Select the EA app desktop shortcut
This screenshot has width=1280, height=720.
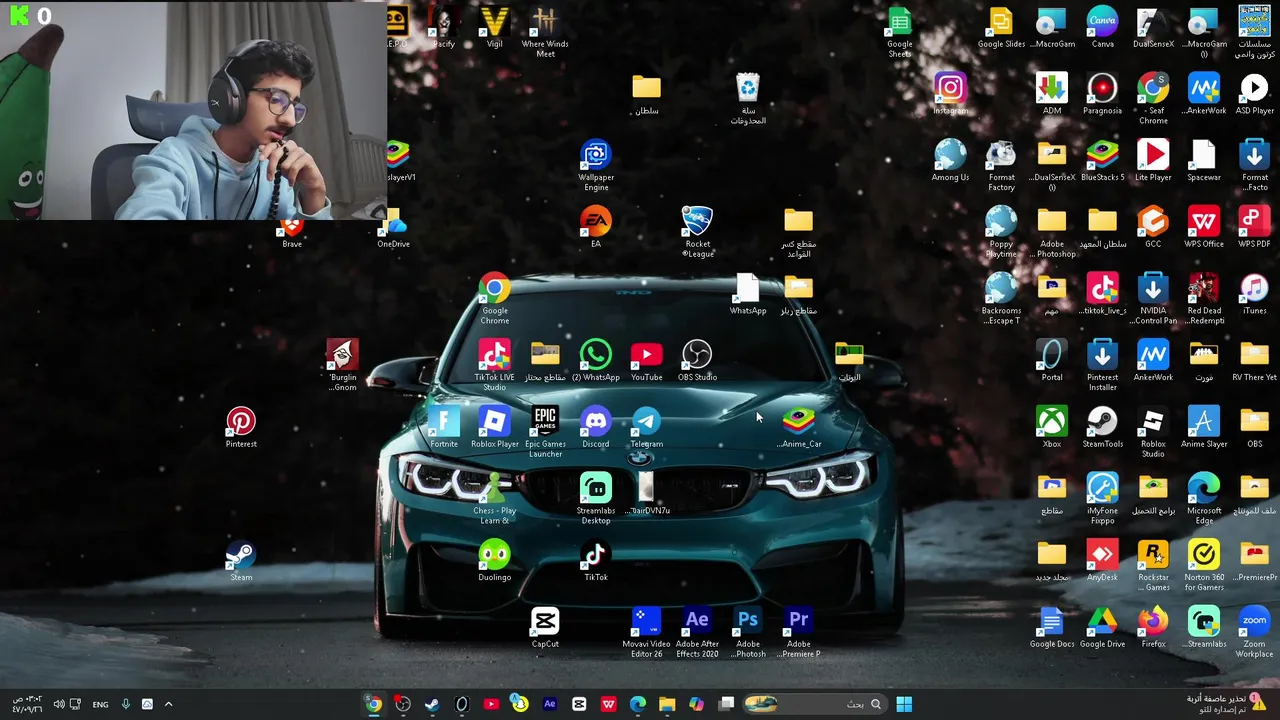coord(595,228)
